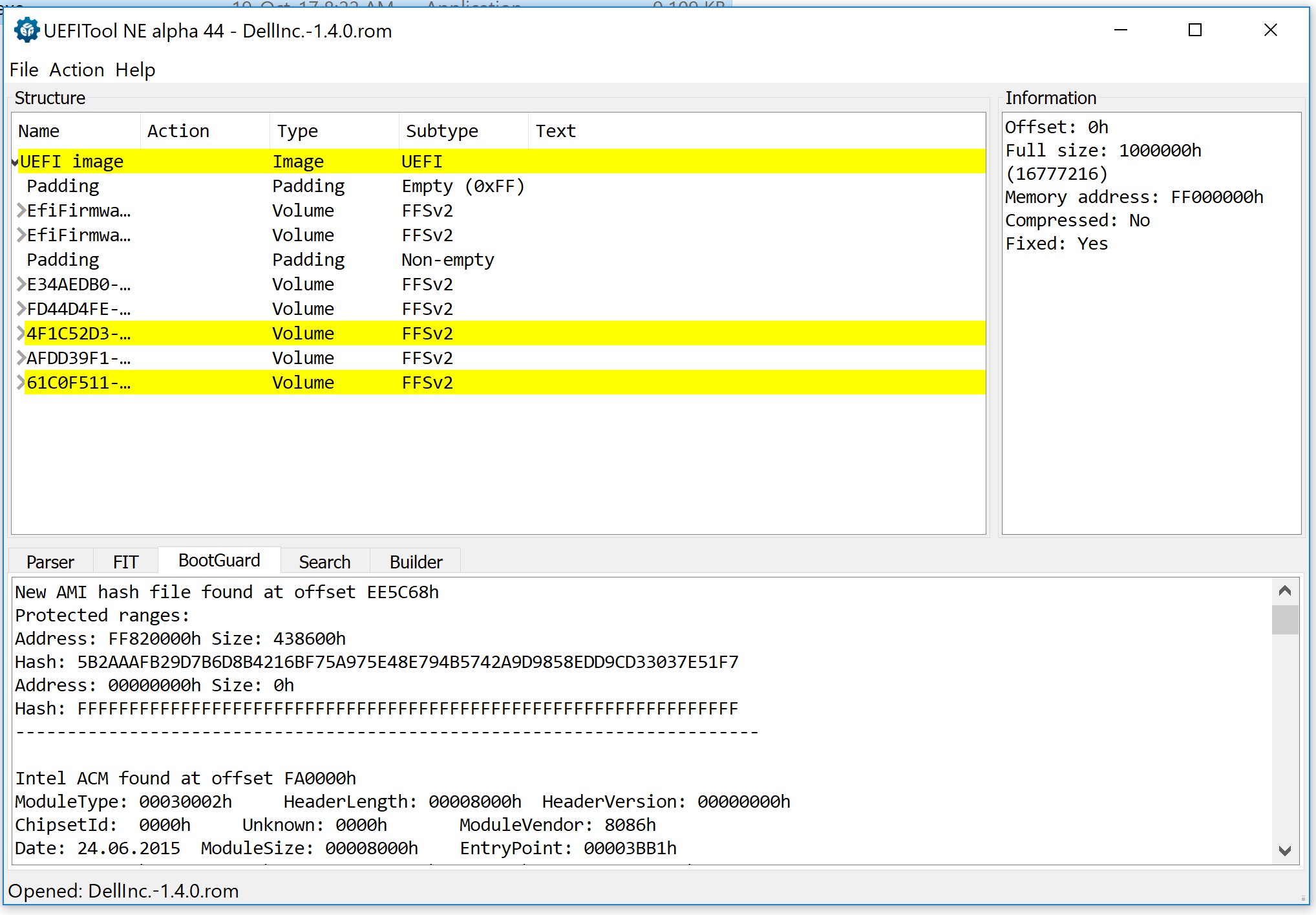Image resolution: width=1316 pixels, height=915 pixels.
Task: Open the File menu
Action: (24, 70)
